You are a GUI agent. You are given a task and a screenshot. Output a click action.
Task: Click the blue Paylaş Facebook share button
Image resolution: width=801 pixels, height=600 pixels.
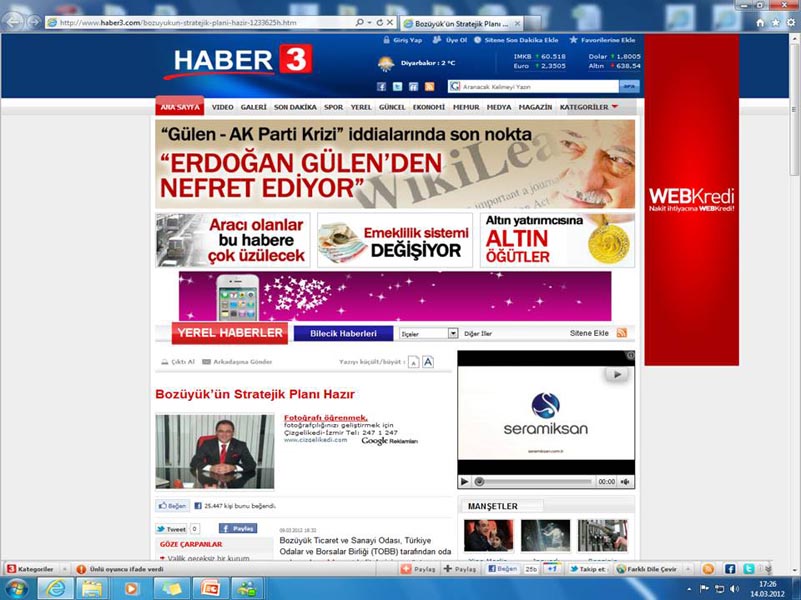pos(238,529)
